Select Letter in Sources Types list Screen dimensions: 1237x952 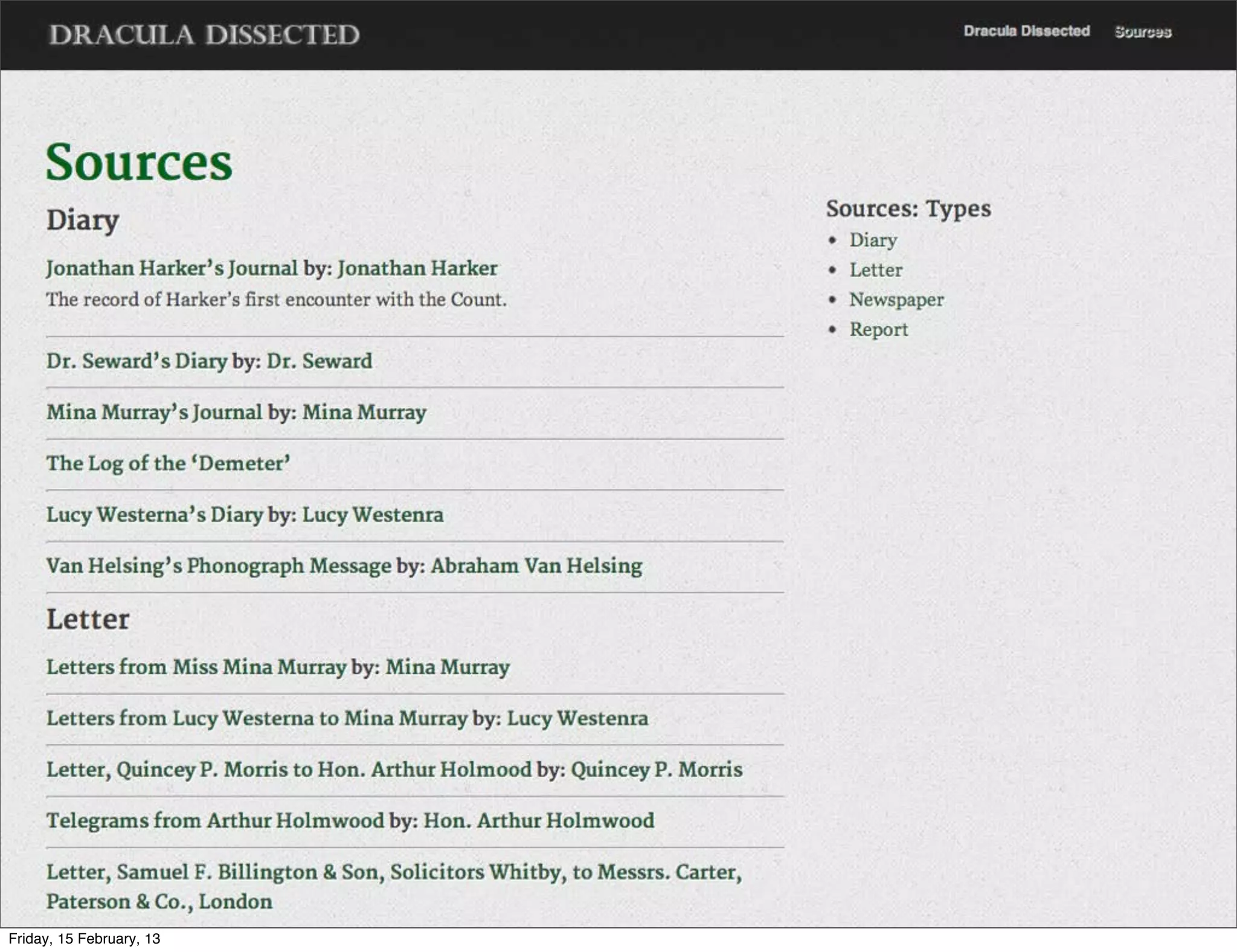point(875,270)
